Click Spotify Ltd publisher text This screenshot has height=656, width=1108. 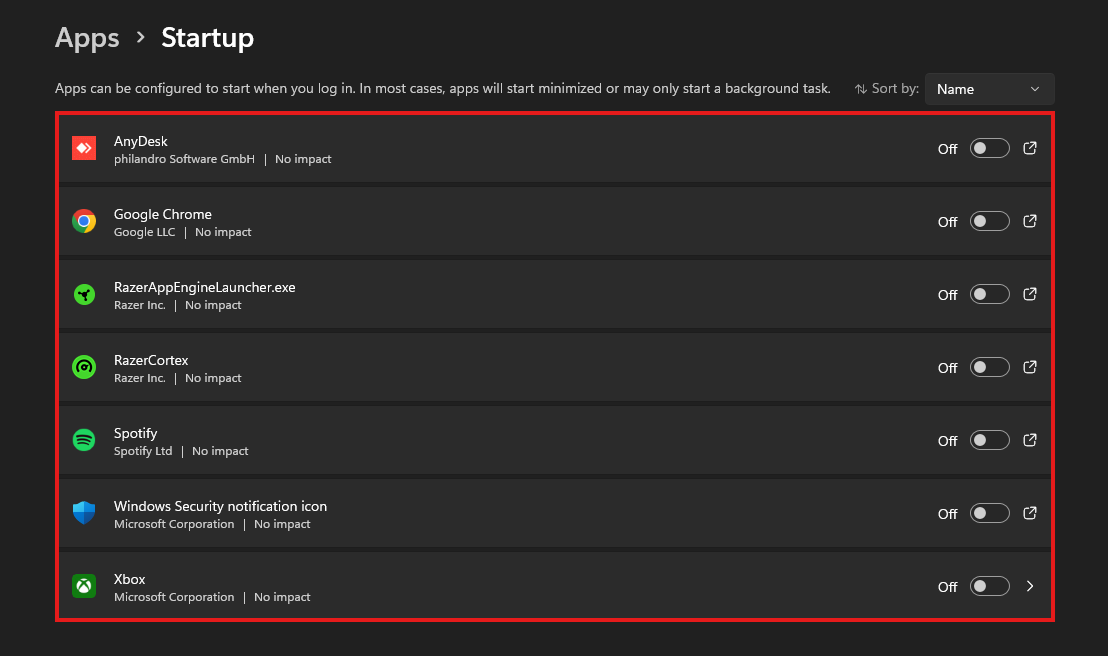[x=143, y=451]
